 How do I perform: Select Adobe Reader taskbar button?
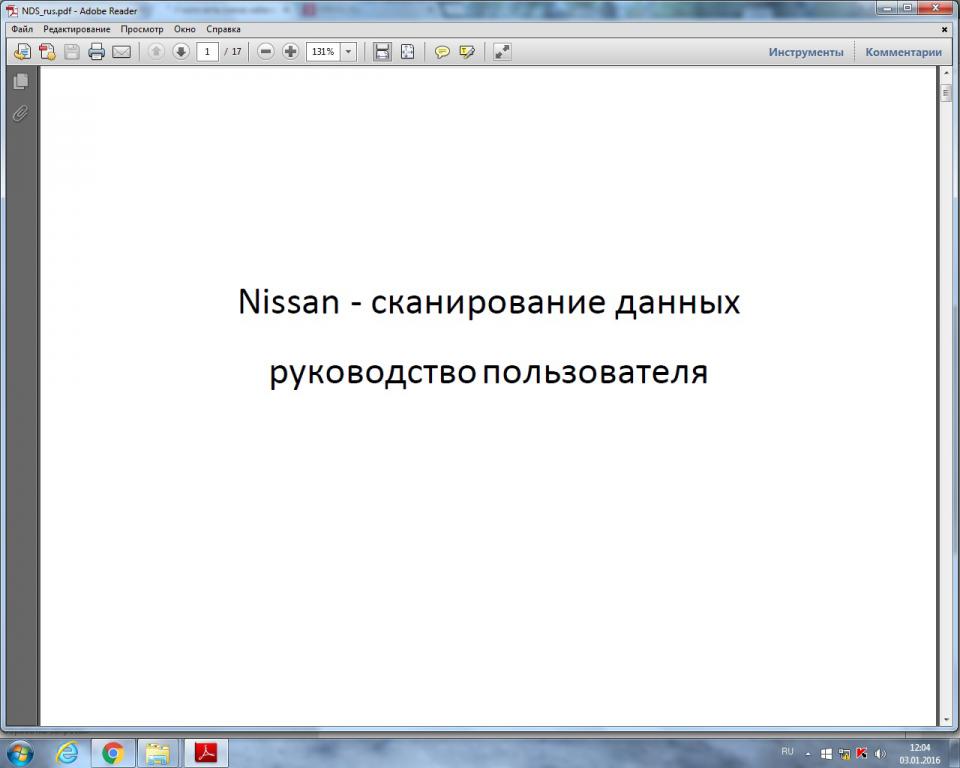coord(206,753)
